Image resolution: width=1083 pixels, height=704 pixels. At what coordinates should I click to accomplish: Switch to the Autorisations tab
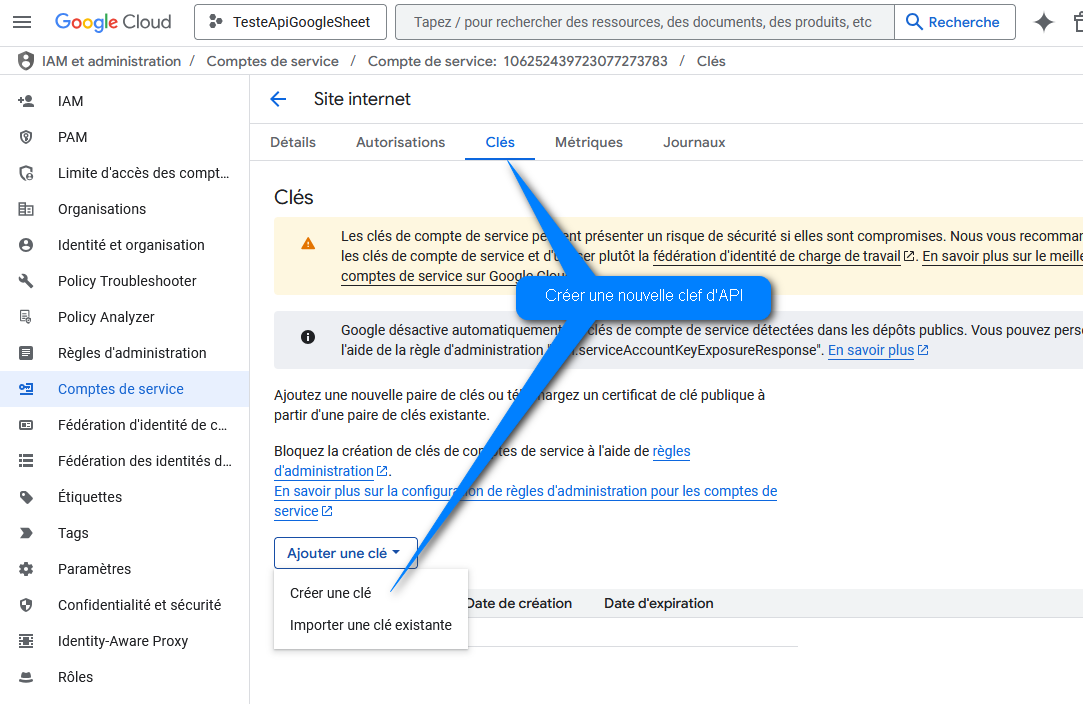click(x=401, y=142)
